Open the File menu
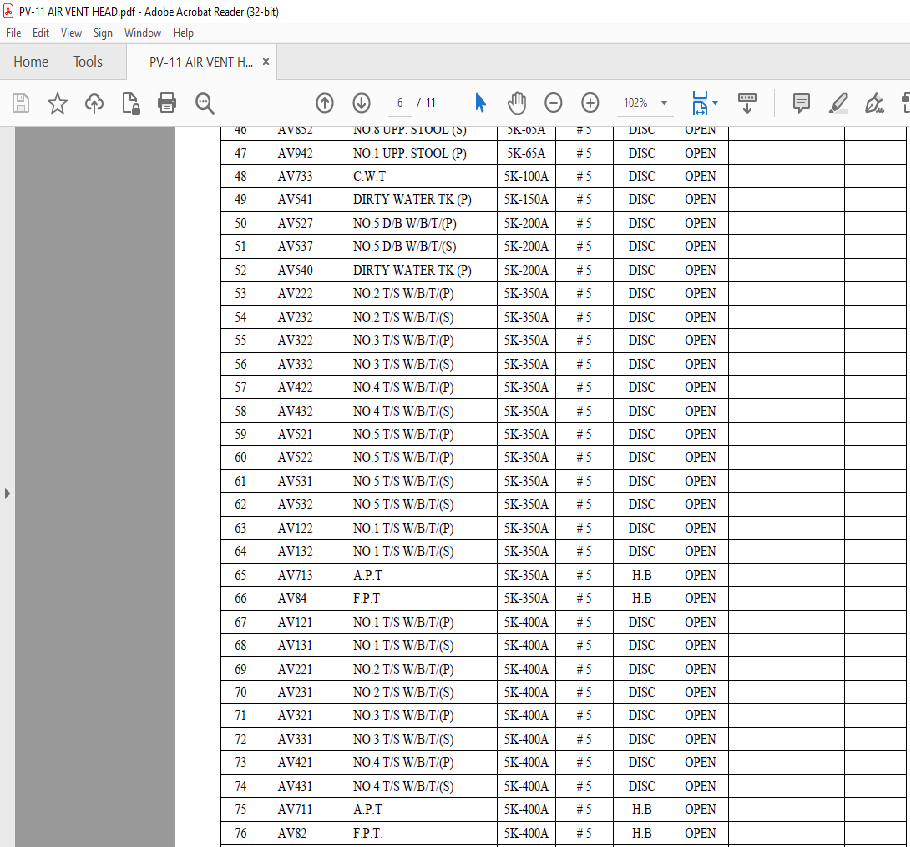The image size is (910, 847). point(14,33)
